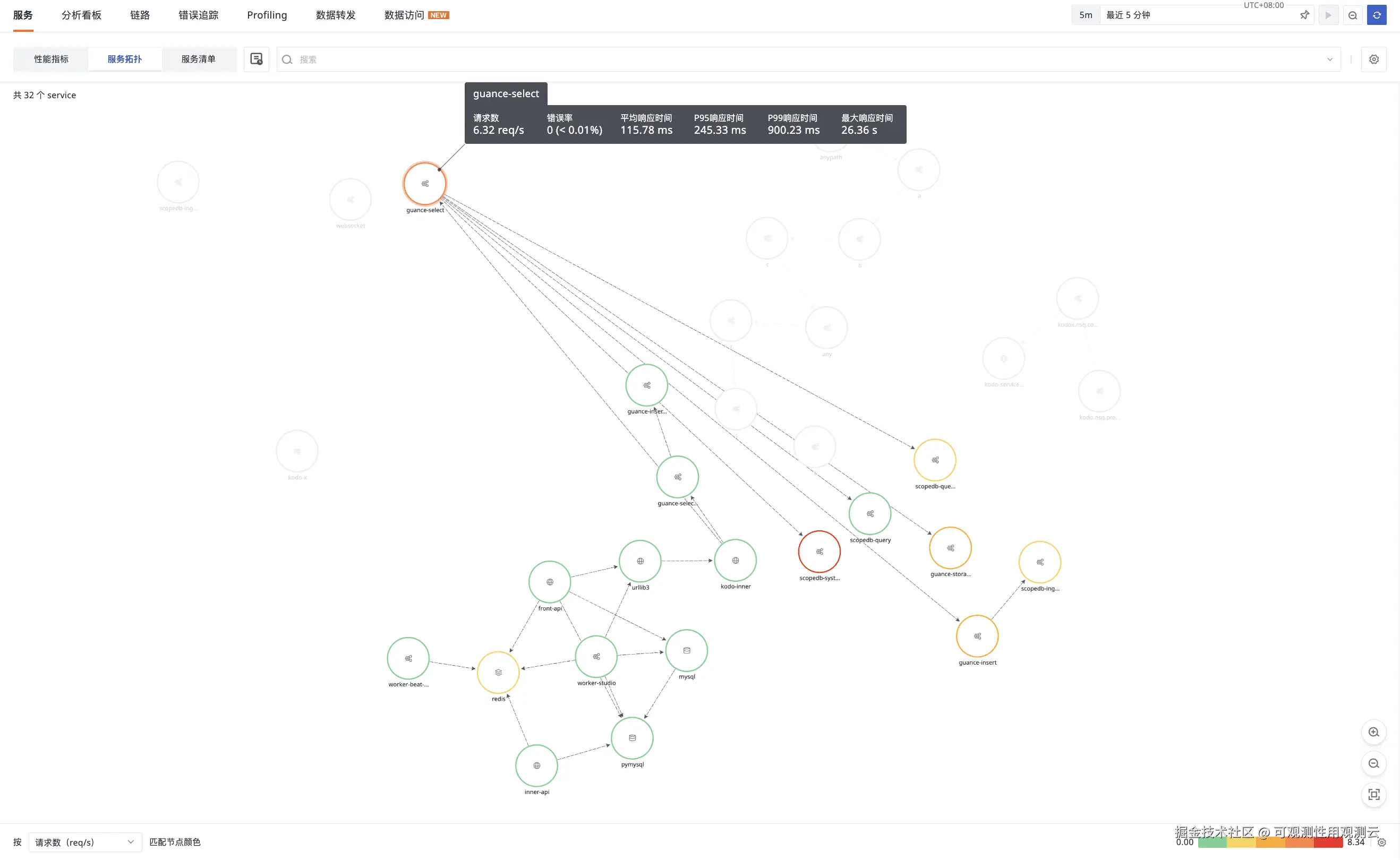Open topology settings gear icon

[1373, 59]
